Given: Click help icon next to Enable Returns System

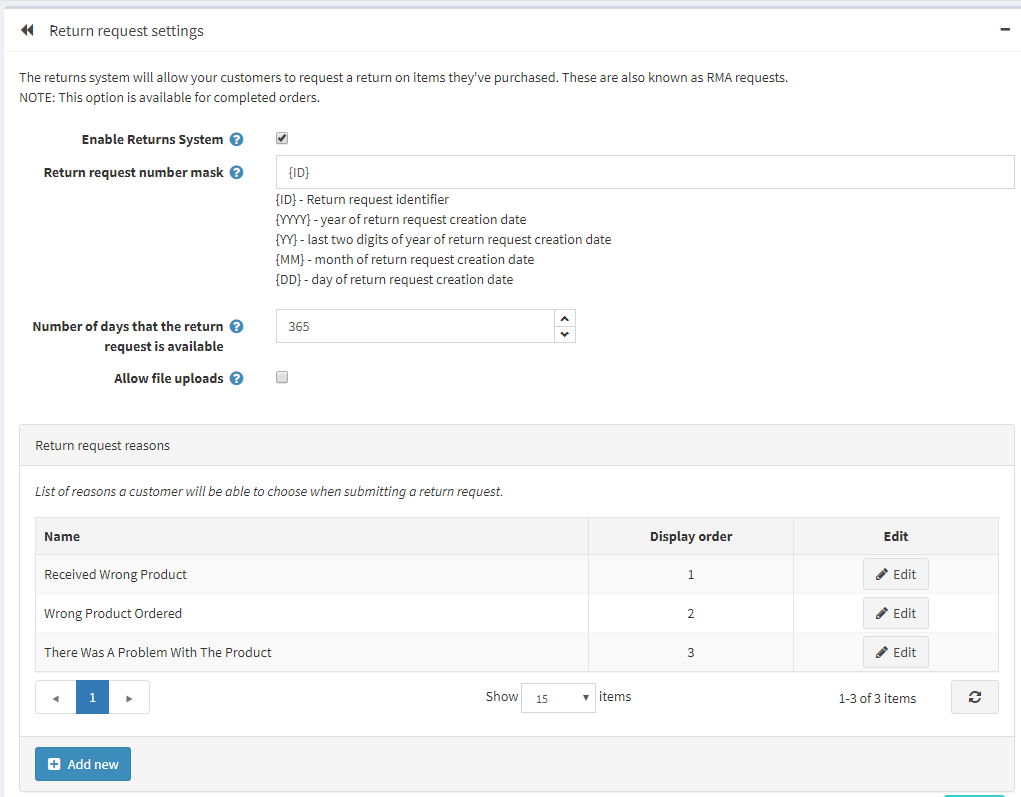Looking at the screenshot, I should tap(236, 140).
